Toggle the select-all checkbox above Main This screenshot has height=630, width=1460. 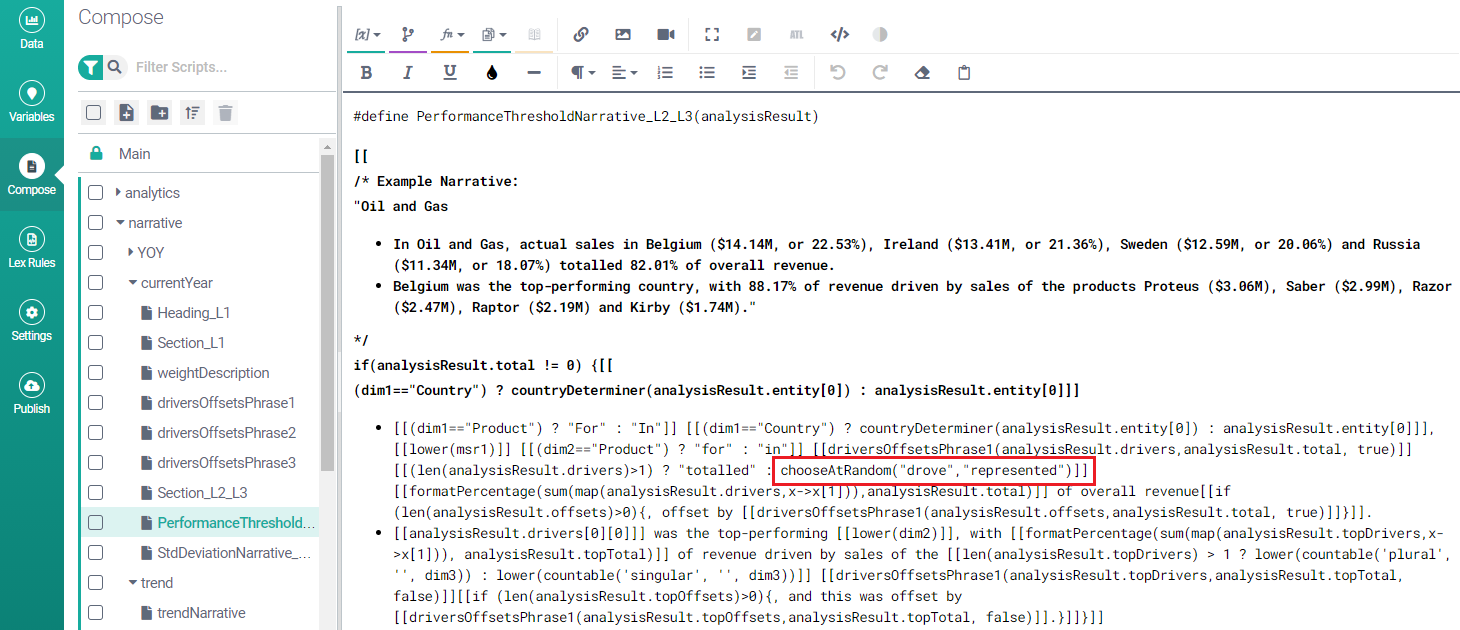point(93,113)
